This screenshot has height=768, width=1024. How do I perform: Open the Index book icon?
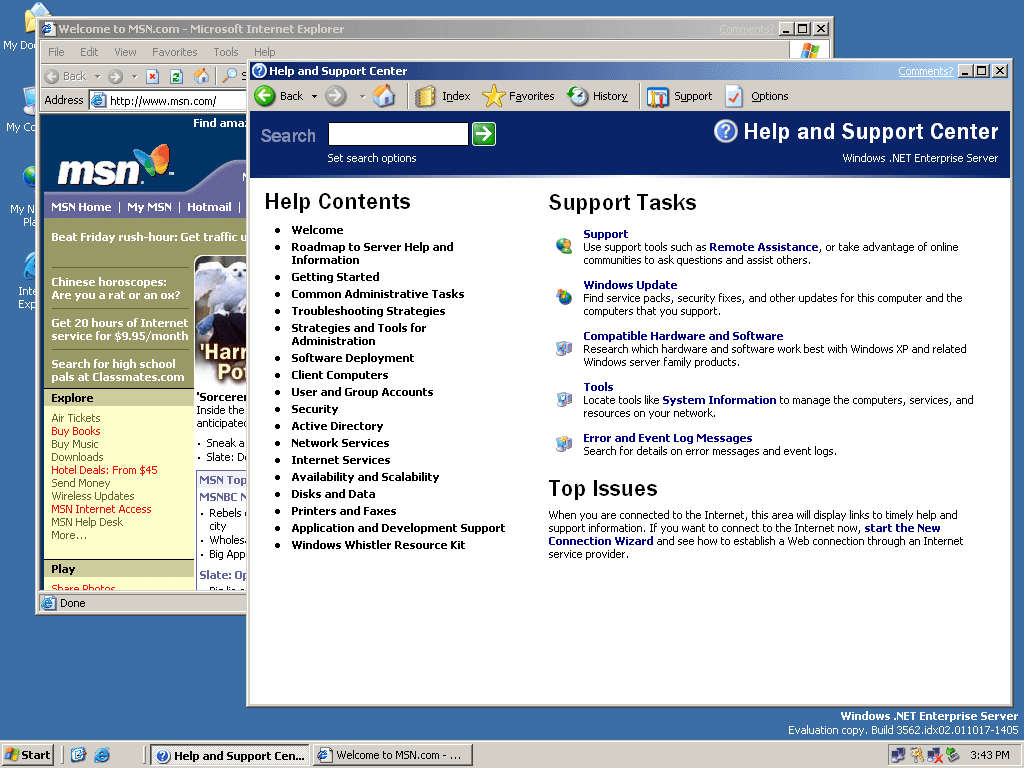point(425,96)
